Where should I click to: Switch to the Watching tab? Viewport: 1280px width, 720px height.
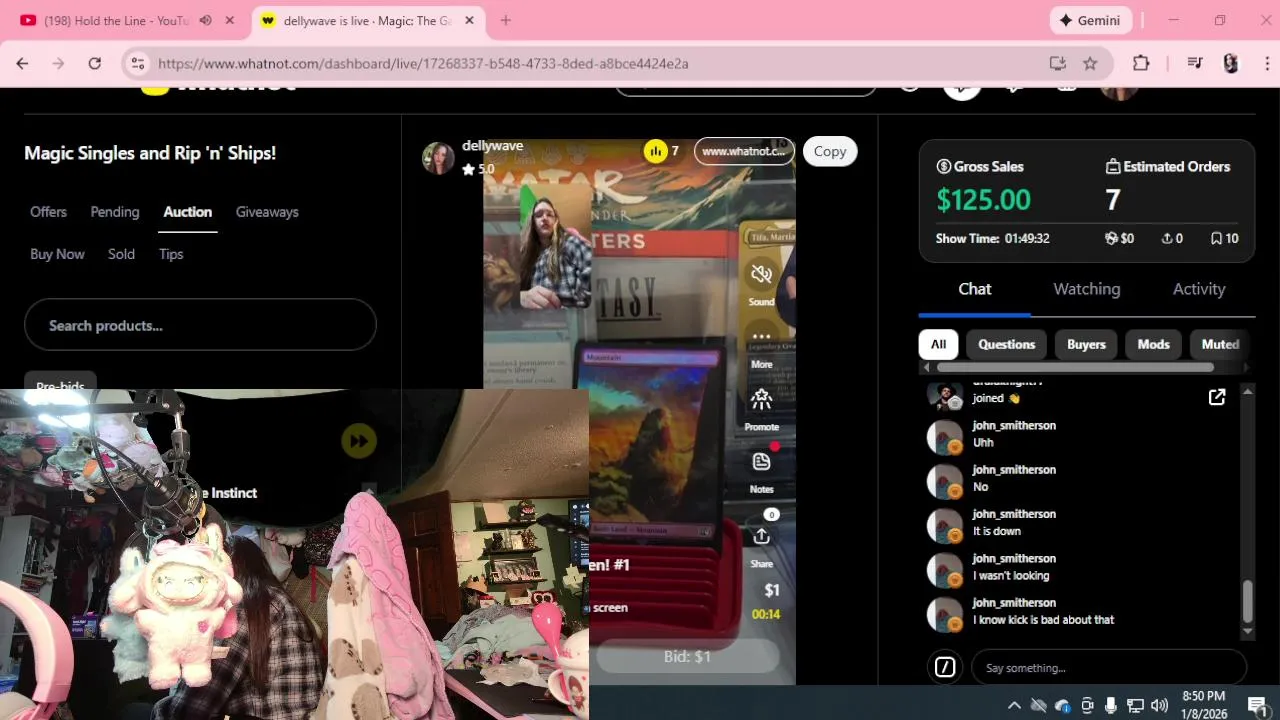point(1087,289)
